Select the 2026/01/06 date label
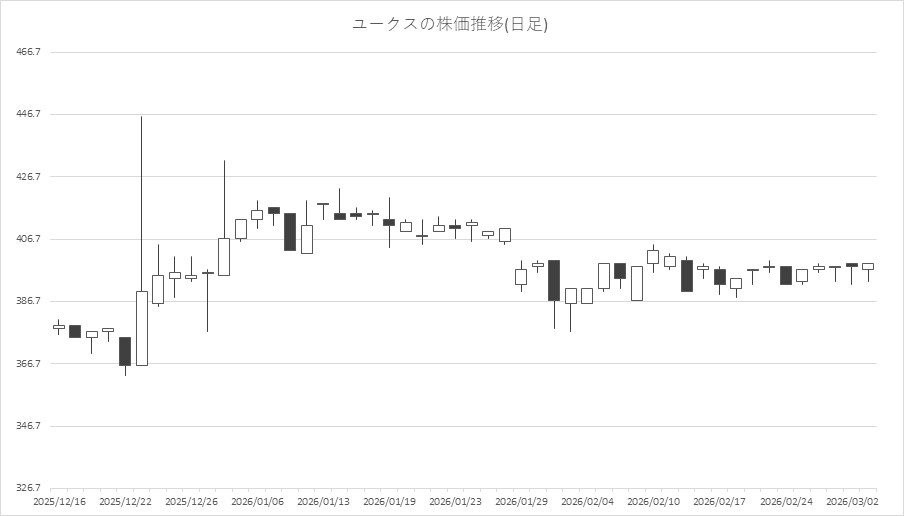This screenshot has height=516, width=904. click(257, 500)
